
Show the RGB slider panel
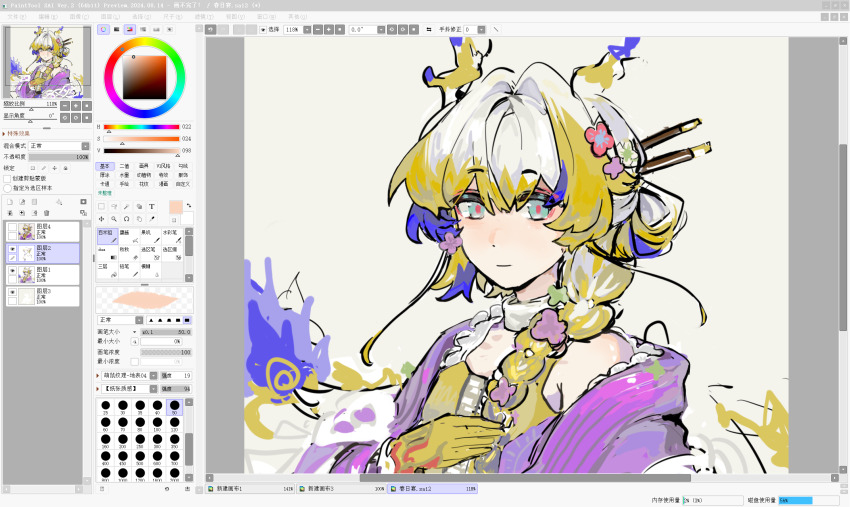tap(117, 29)
